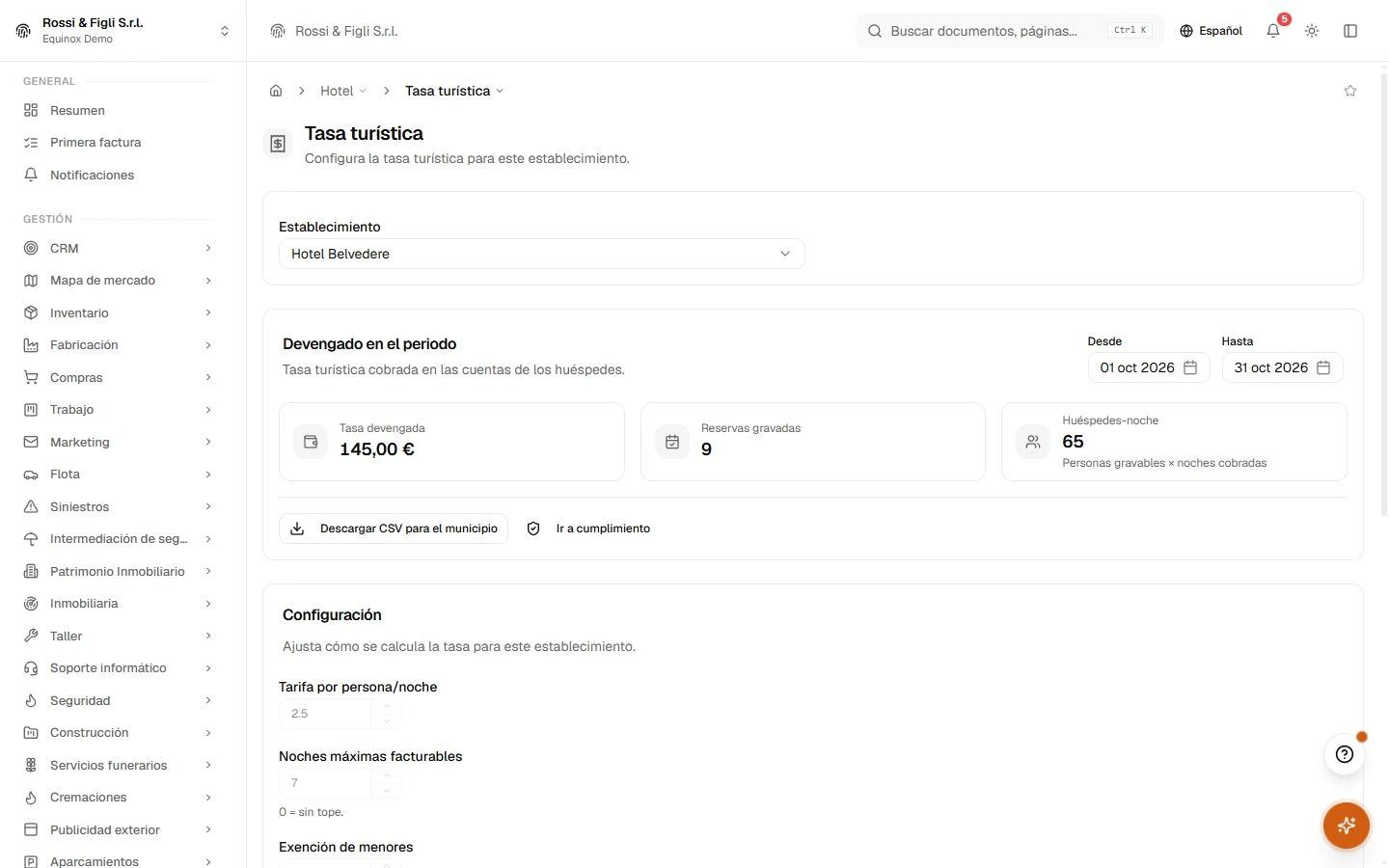The height and width of the screenshot is (868, 1389).
Task: Open the Desde date calendar icon
Action: [1190, 367]
